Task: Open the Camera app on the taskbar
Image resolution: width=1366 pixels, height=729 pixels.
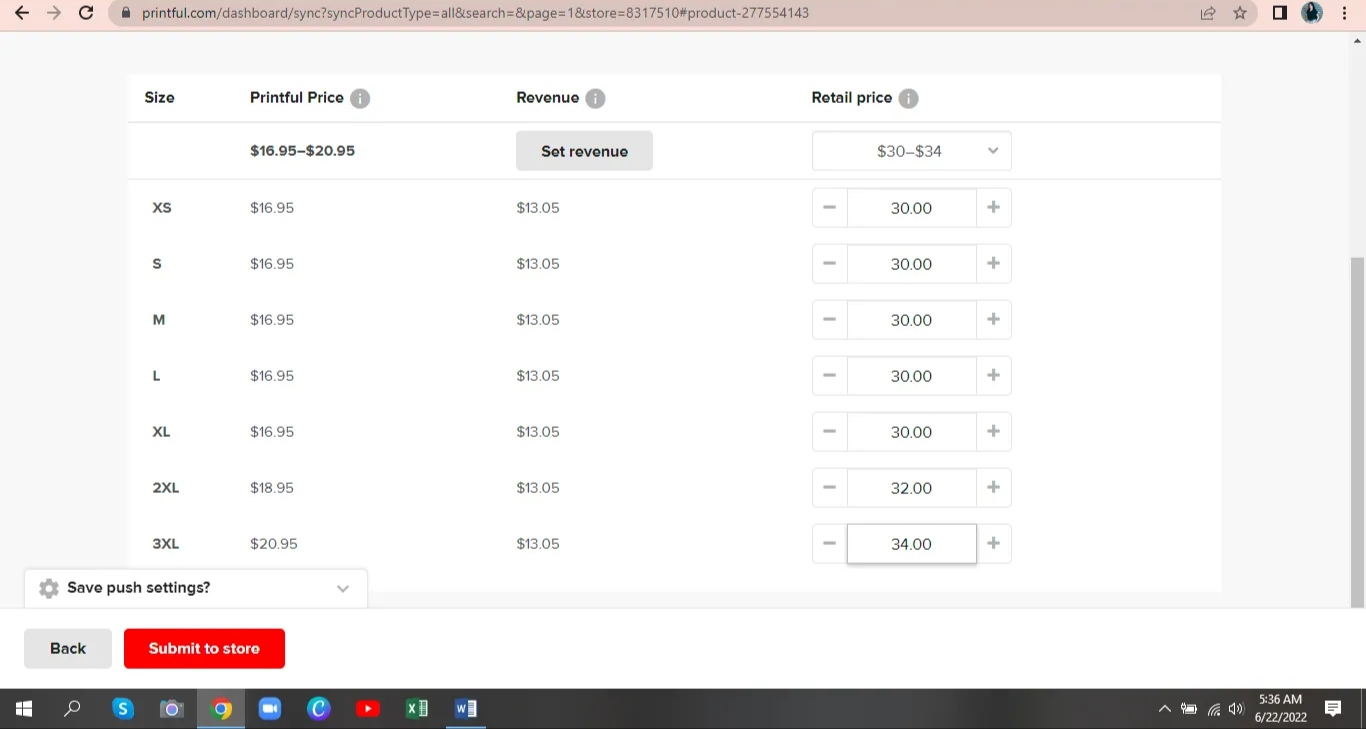Action: point(172,709)
